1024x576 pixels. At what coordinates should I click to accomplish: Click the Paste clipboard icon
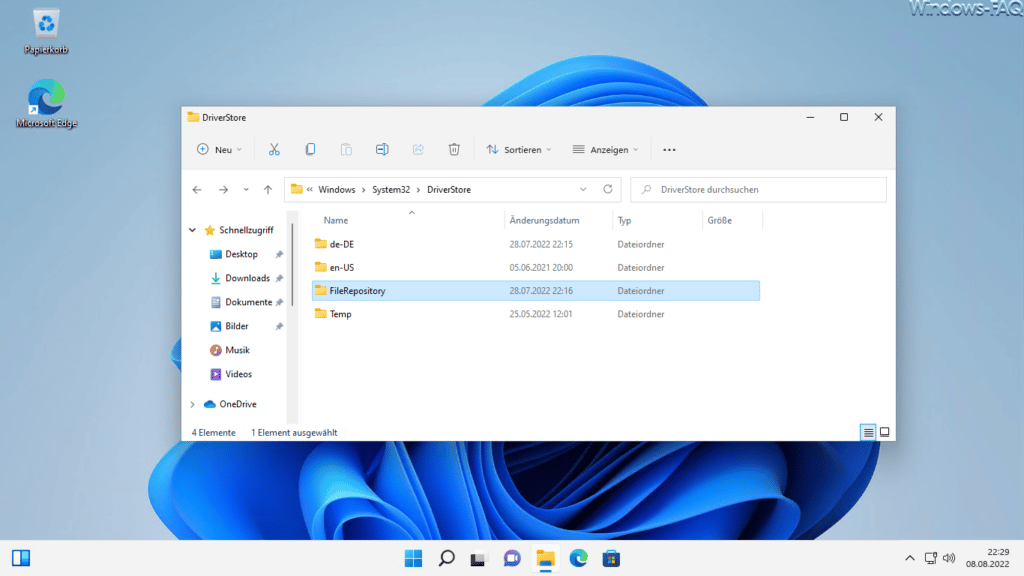click(346, 150)
